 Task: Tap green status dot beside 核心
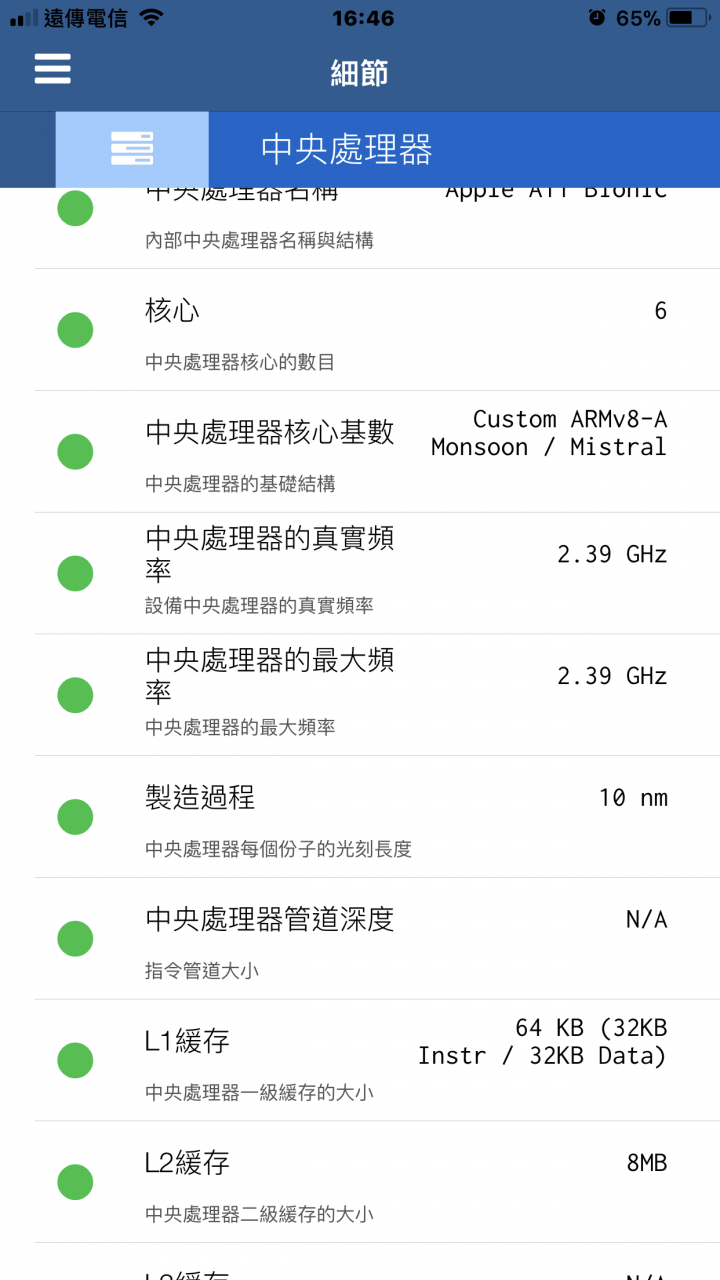[x=75, y=330]
